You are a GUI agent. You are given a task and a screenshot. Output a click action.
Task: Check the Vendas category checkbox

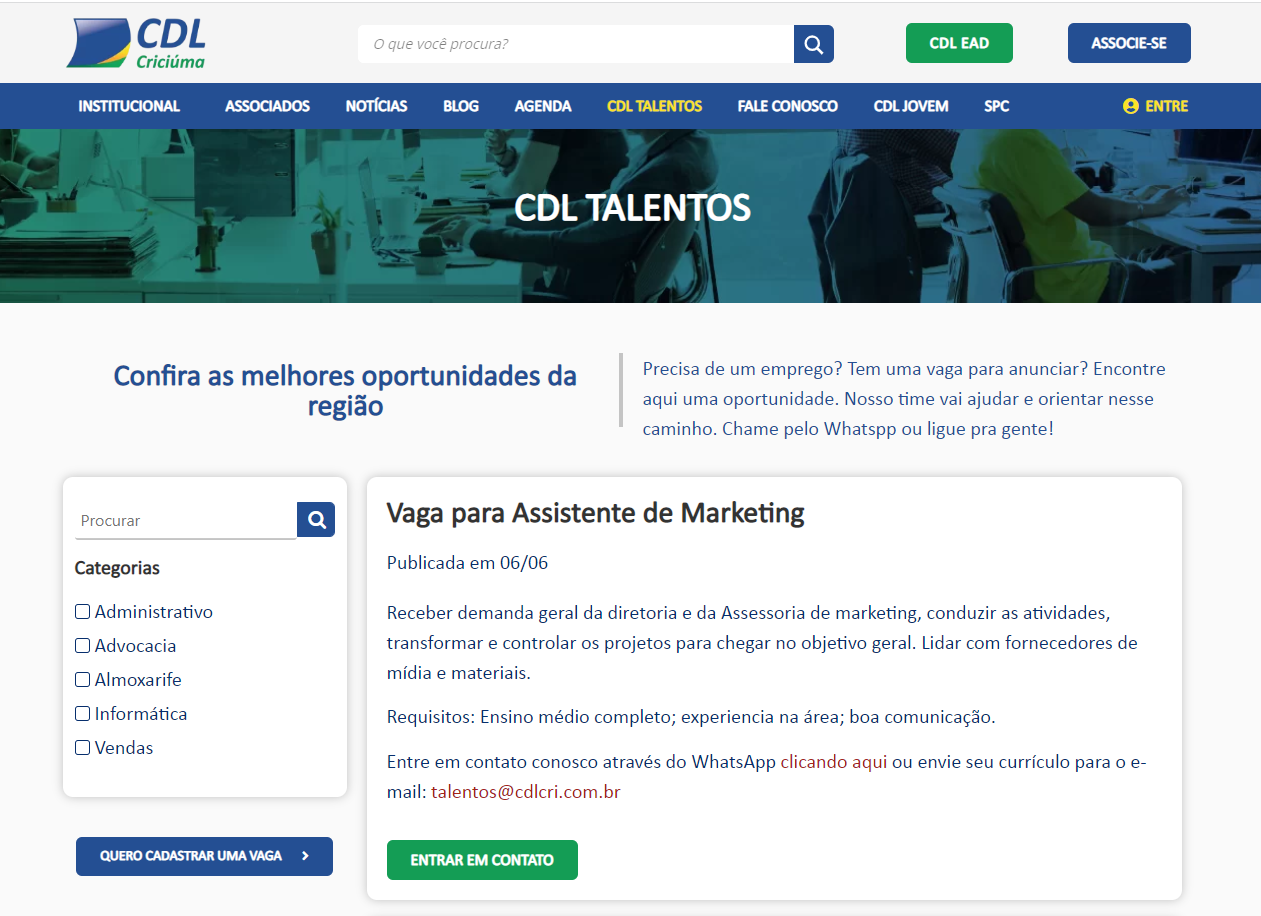pyautogui.click(x=82, y=747)
